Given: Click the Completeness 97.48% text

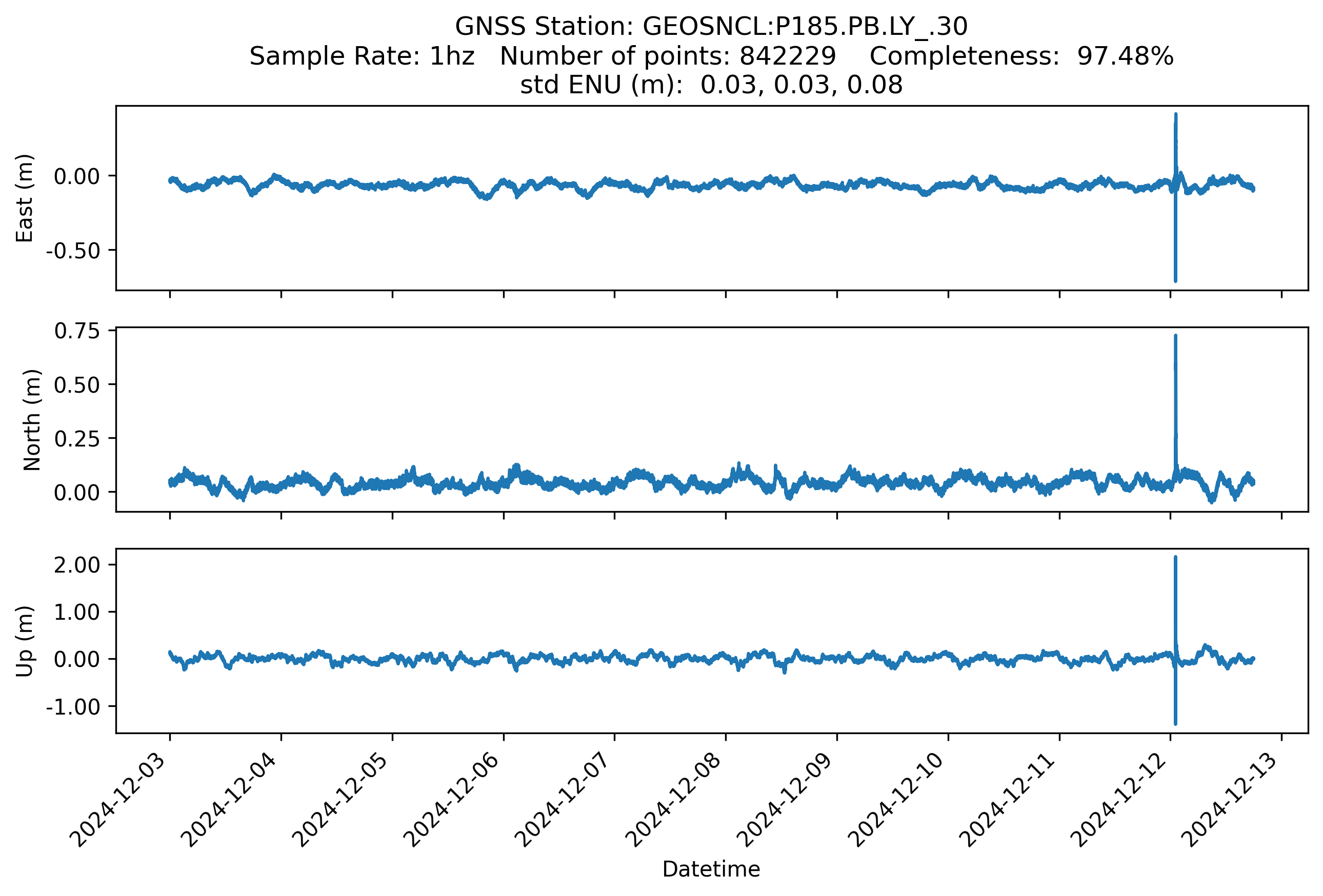Looking at the screenshot, I should tap(1021, 56).
